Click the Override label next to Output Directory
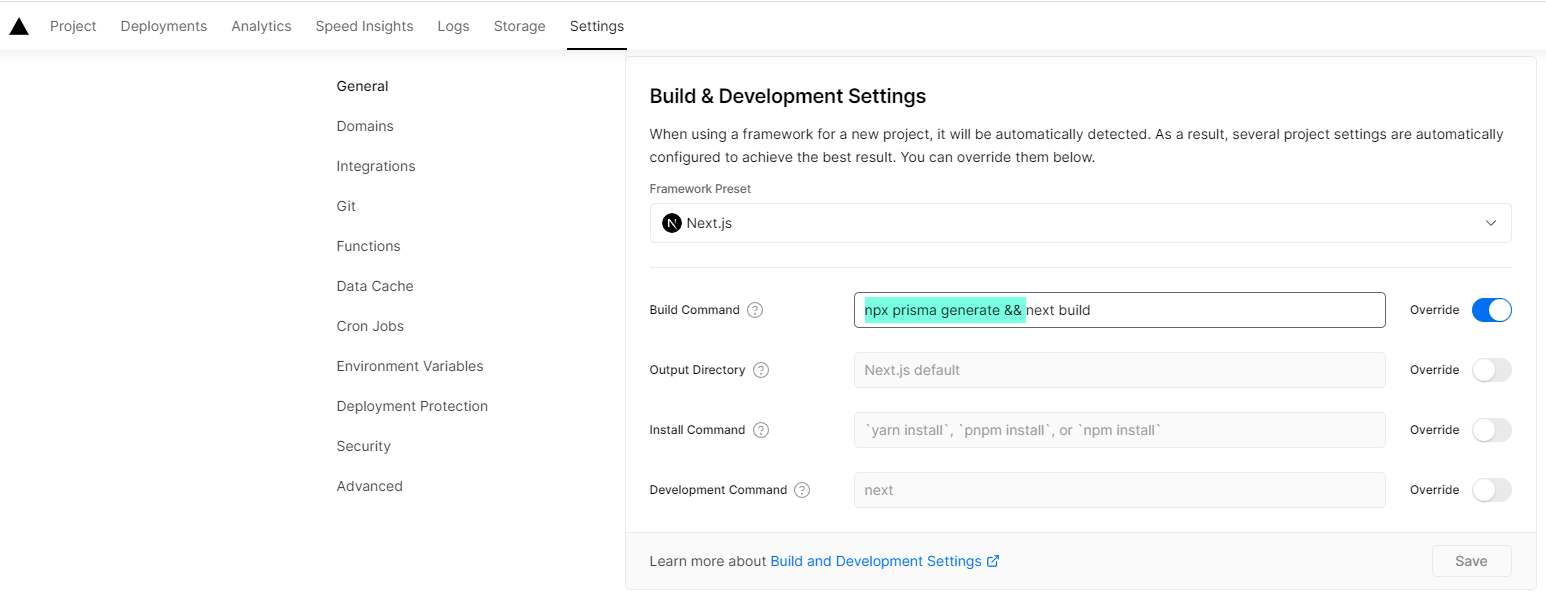Viewport: 1546px width, 604px height. click(1435, 370)
